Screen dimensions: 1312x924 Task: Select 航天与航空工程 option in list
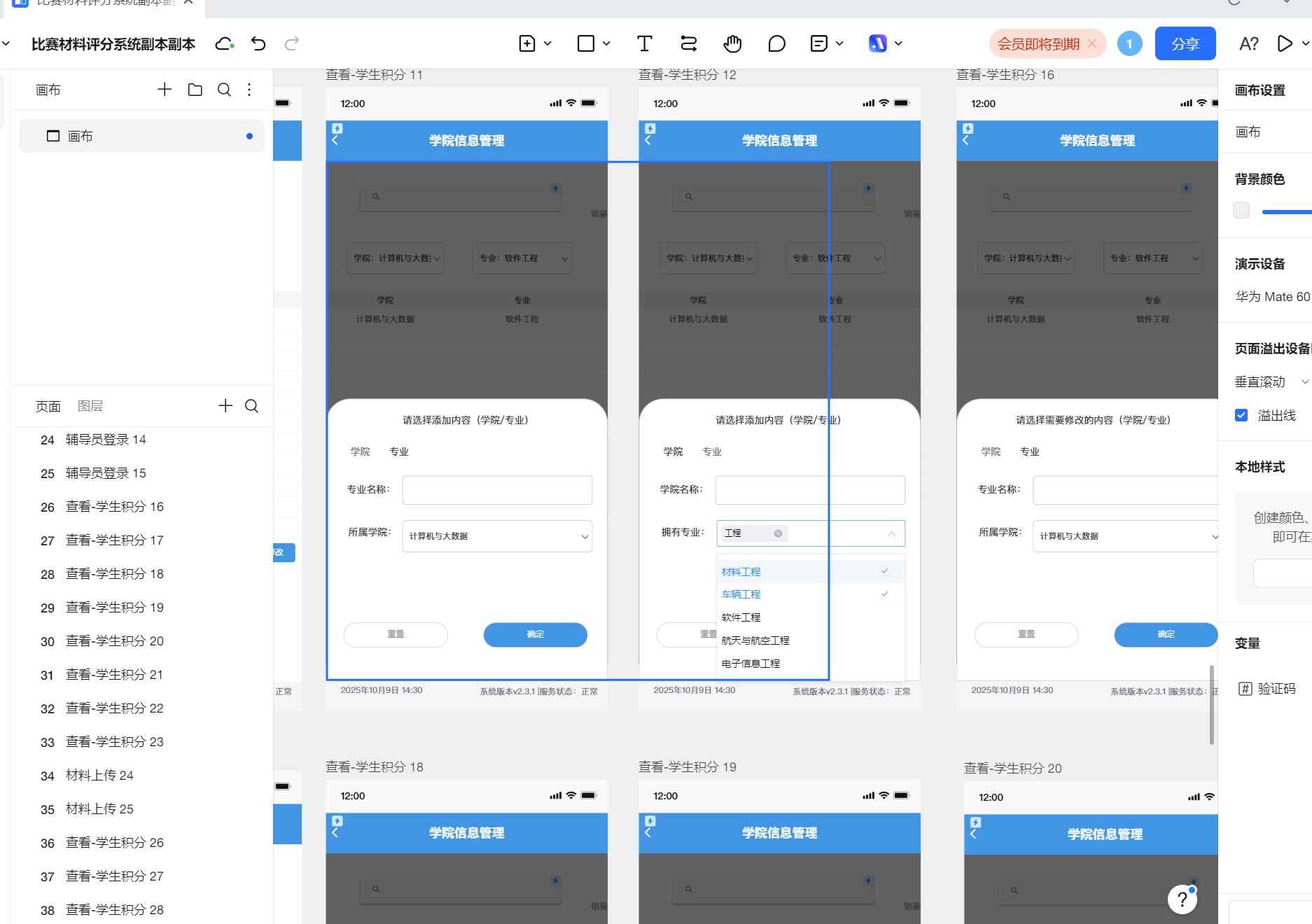[811, 640]
